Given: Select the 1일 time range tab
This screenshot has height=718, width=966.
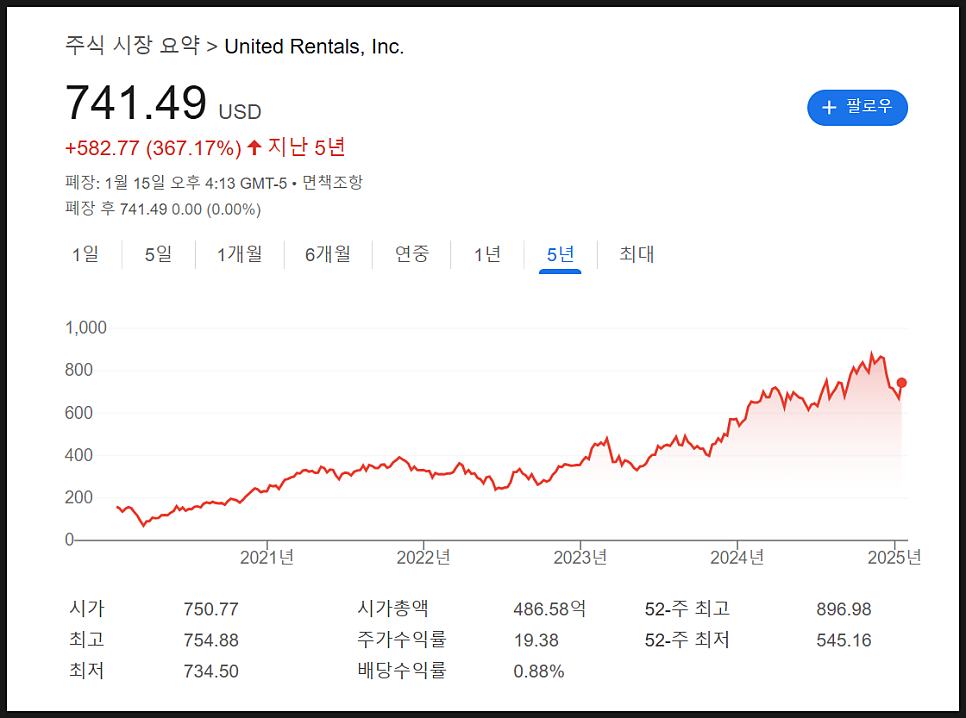Looking at the screenshot, I should tap(85, 254).
